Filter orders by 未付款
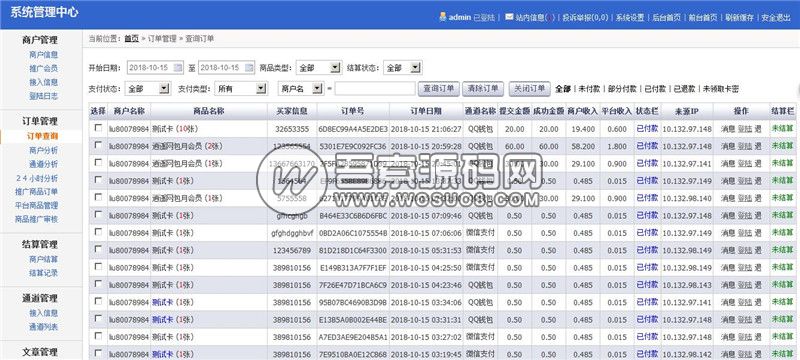 pyautogui.click(x=589, y=89)
